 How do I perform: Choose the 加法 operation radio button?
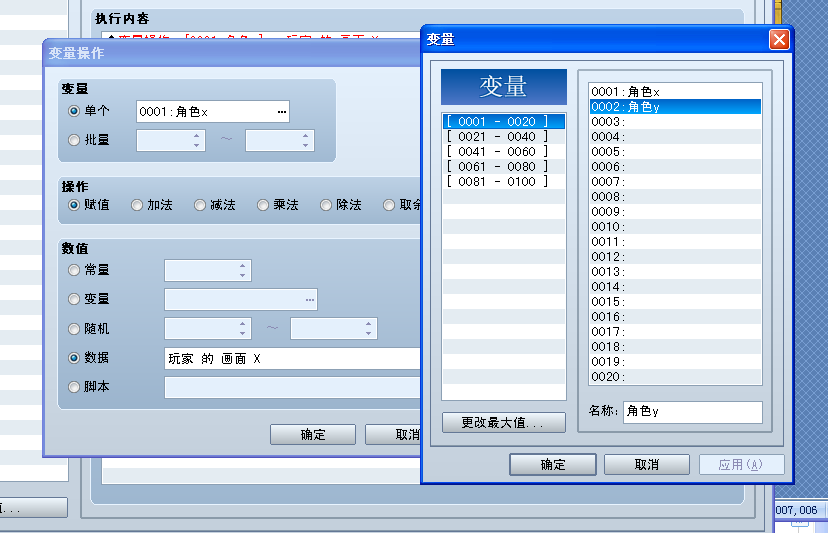[x=137, y=205]
